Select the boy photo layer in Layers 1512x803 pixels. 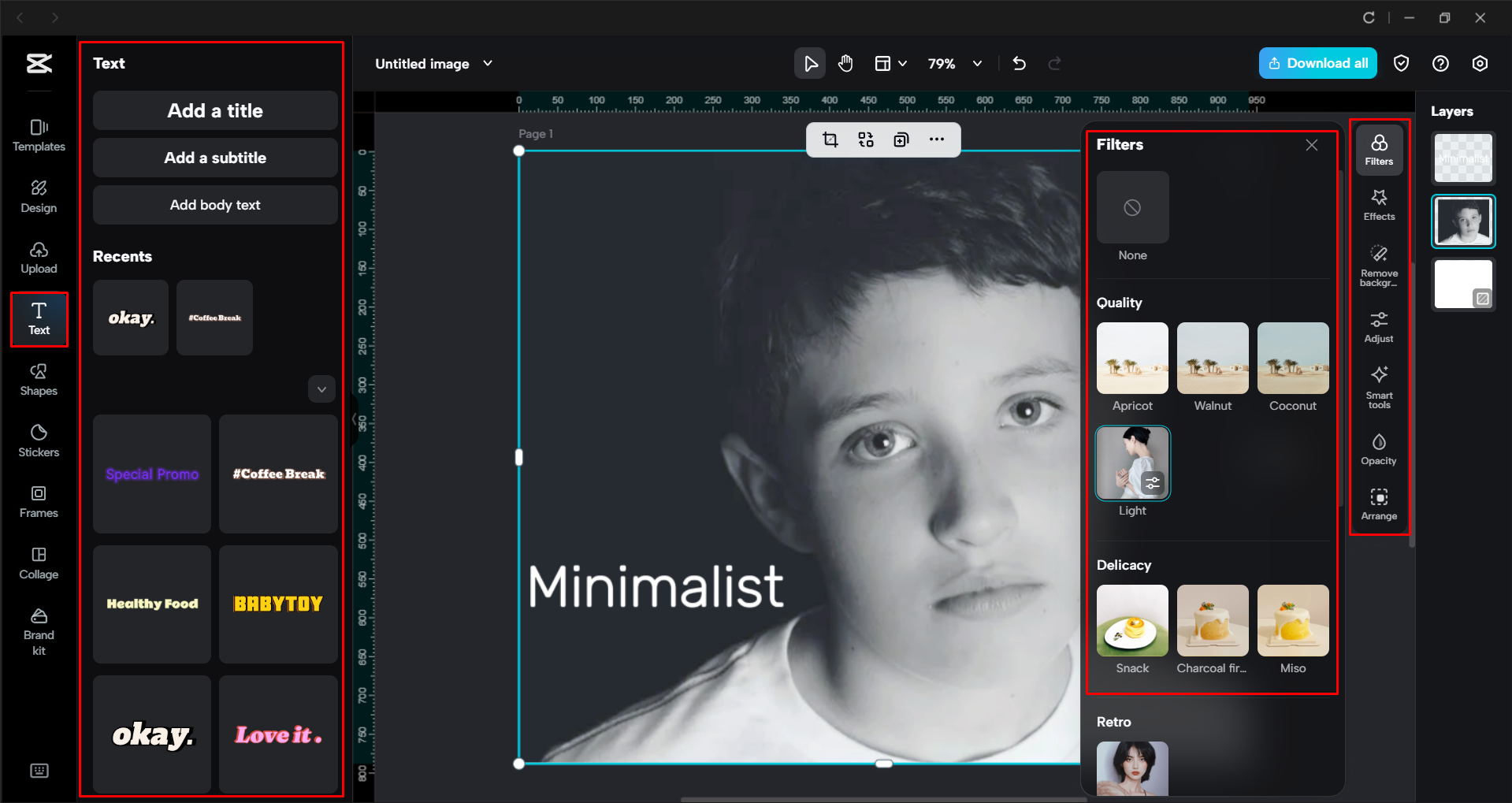tap(1462, 221)
